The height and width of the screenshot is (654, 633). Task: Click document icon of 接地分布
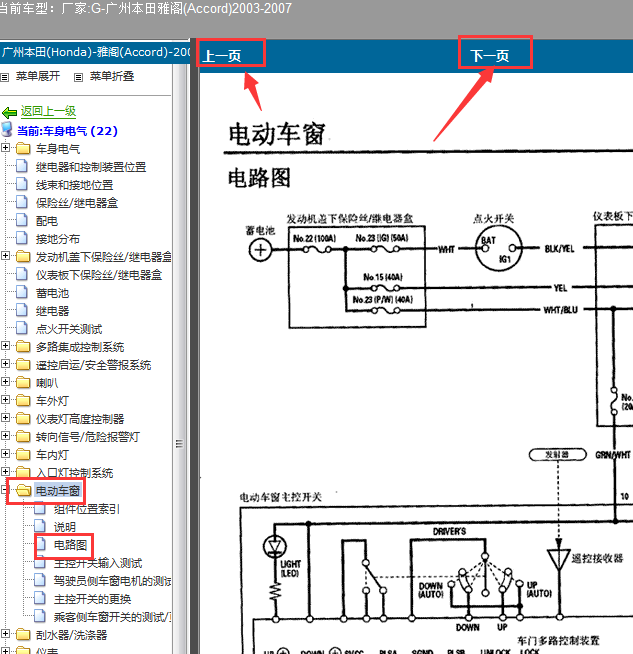tap(22, 238)
